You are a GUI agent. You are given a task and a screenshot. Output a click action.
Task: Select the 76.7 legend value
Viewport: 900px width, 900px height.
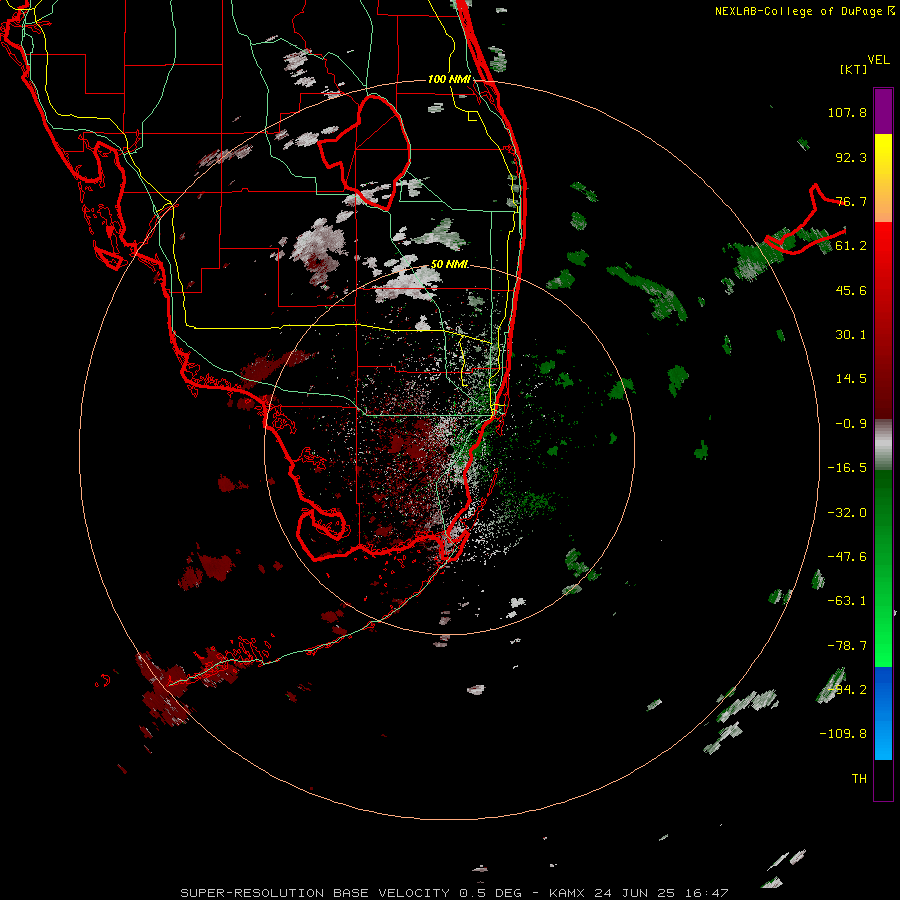pyautogui.click(x=851, y=201)
